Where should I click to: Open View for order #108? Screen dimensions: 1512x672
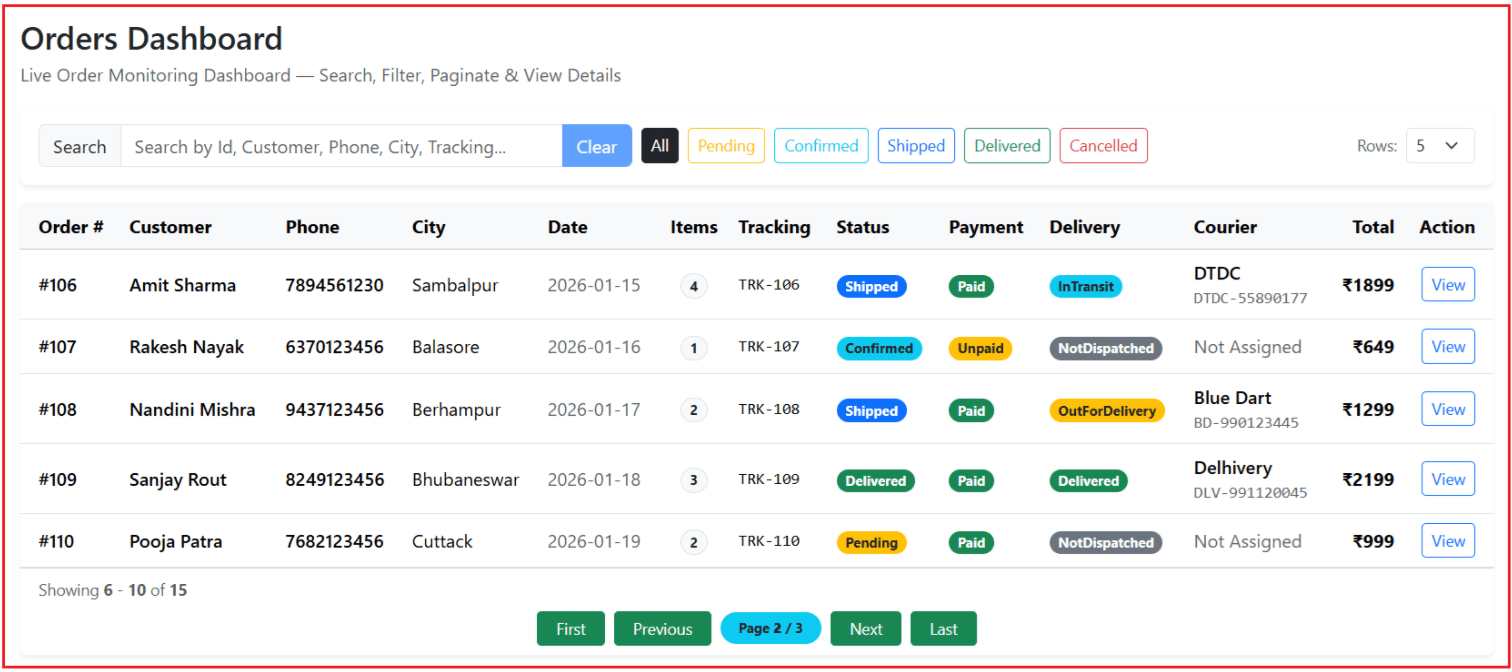click(x=1447, y=409)
